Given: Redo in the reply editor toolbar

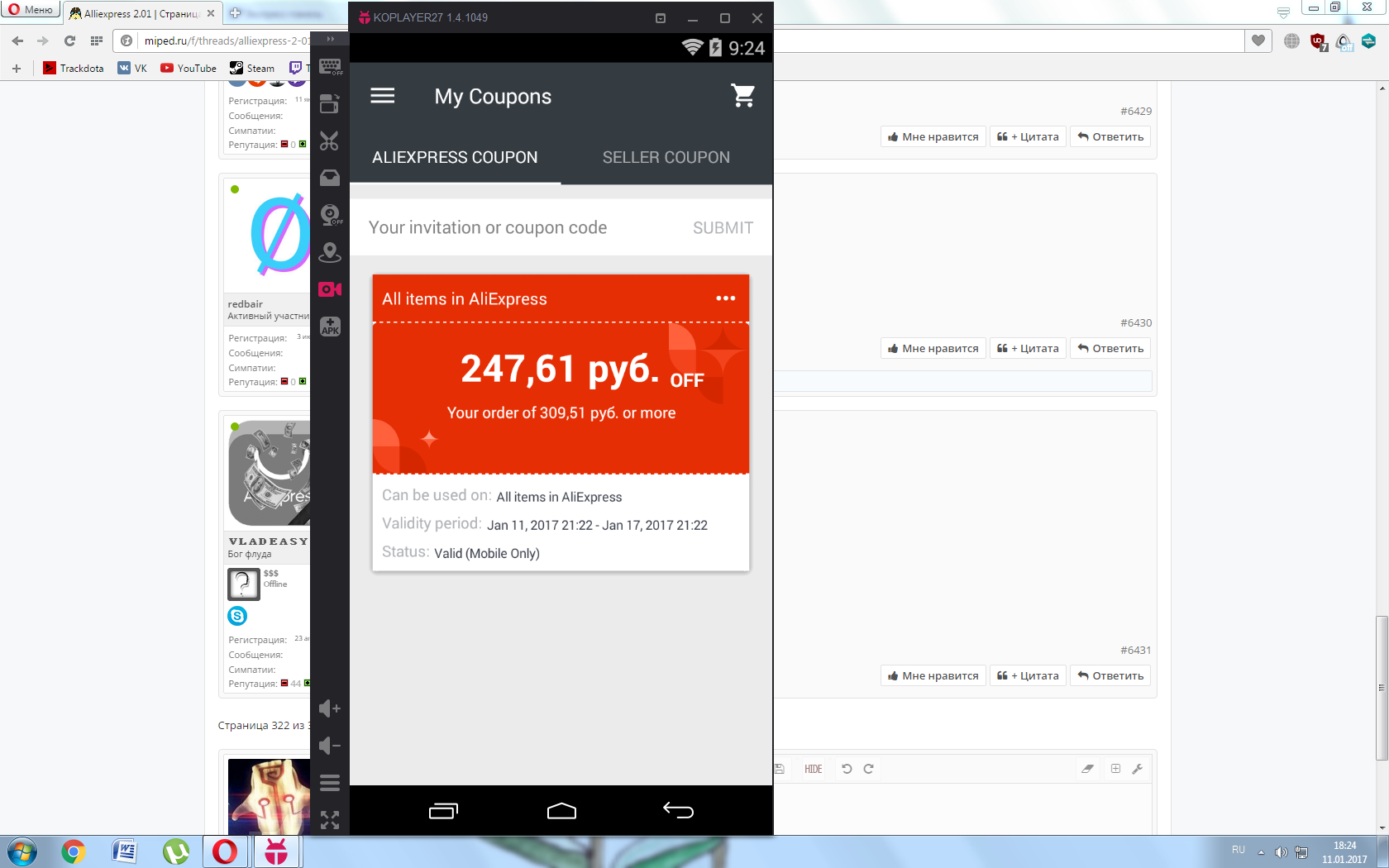Looking at the screenshot, I should click(x=869, y=769).
